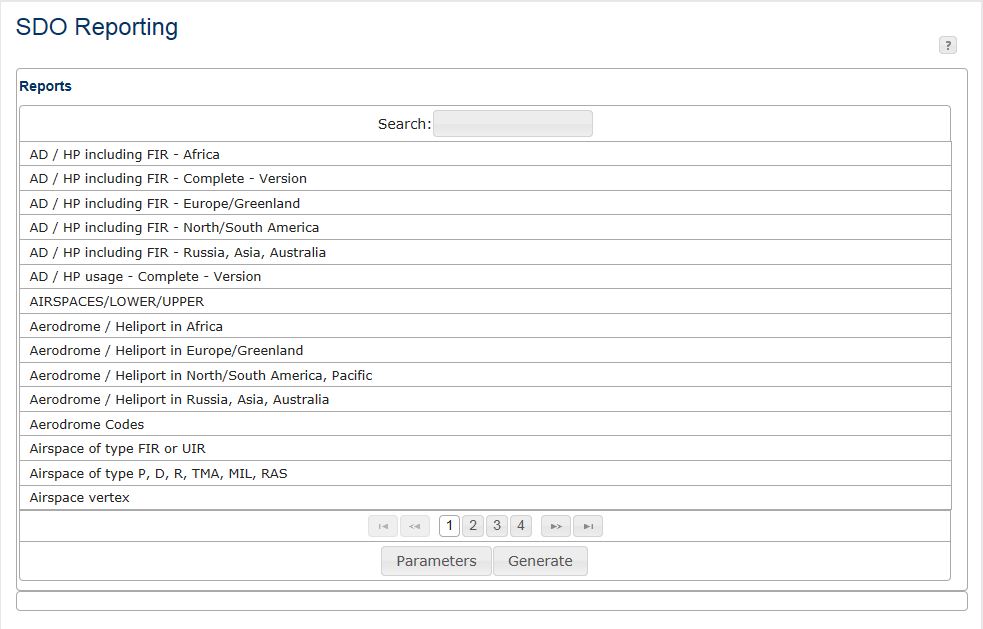Open the help question mark icon

(947, 45)
